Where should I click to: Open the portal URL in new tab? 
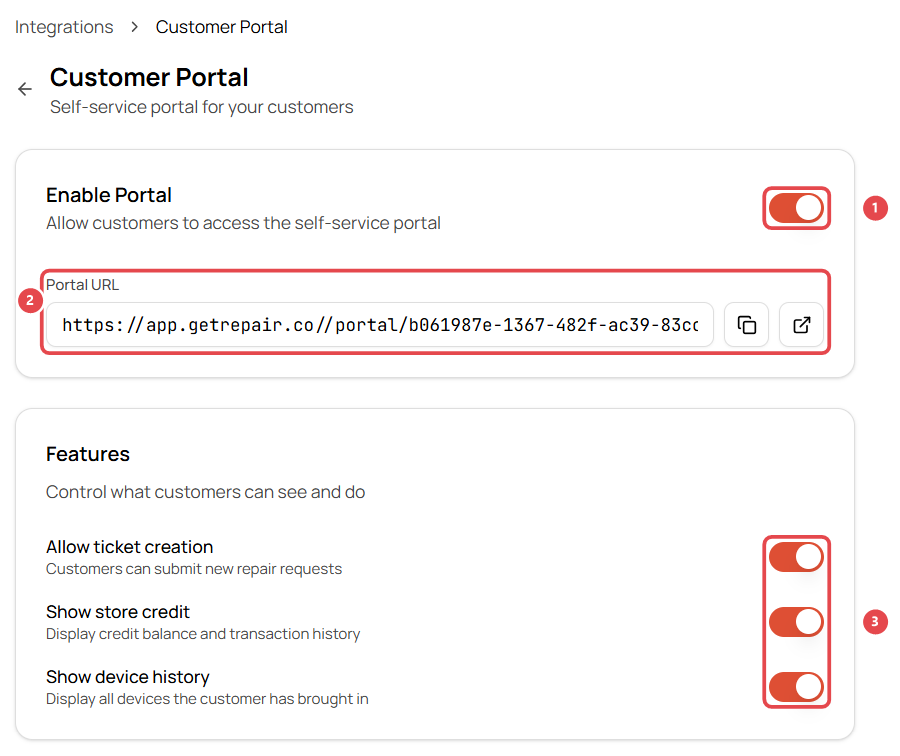click(801, 325)
